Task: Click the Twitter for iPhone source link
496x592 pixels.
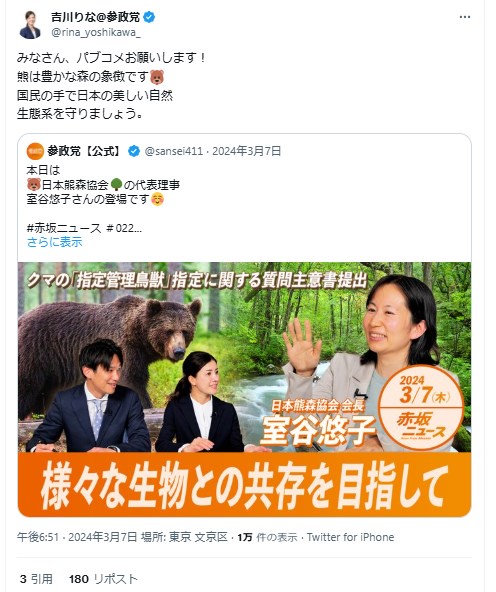Action: (350, 537)
